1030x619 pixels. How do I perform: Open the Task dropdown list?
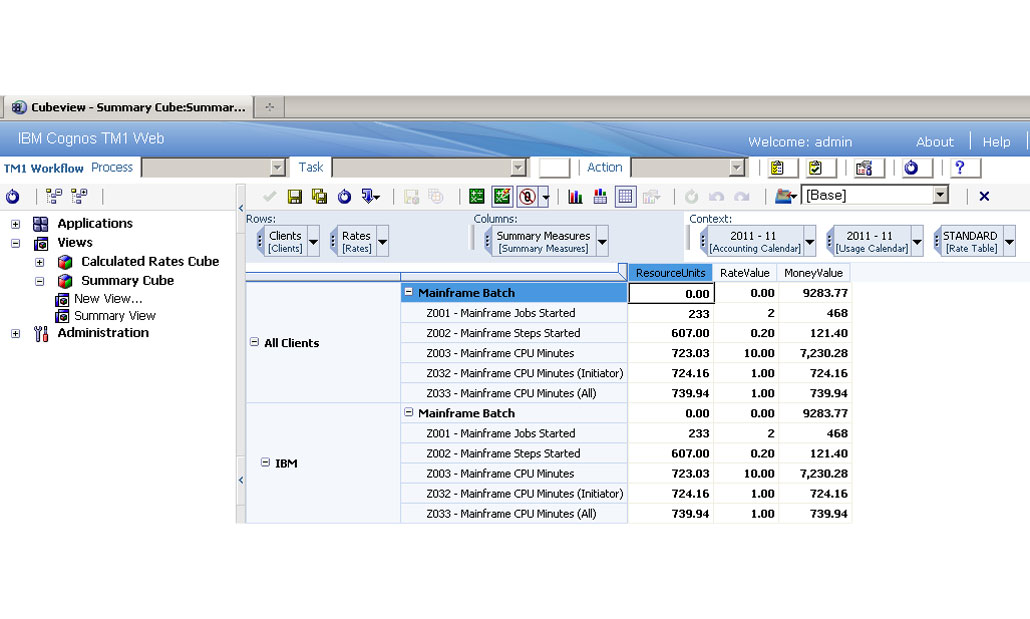(518, 168)
